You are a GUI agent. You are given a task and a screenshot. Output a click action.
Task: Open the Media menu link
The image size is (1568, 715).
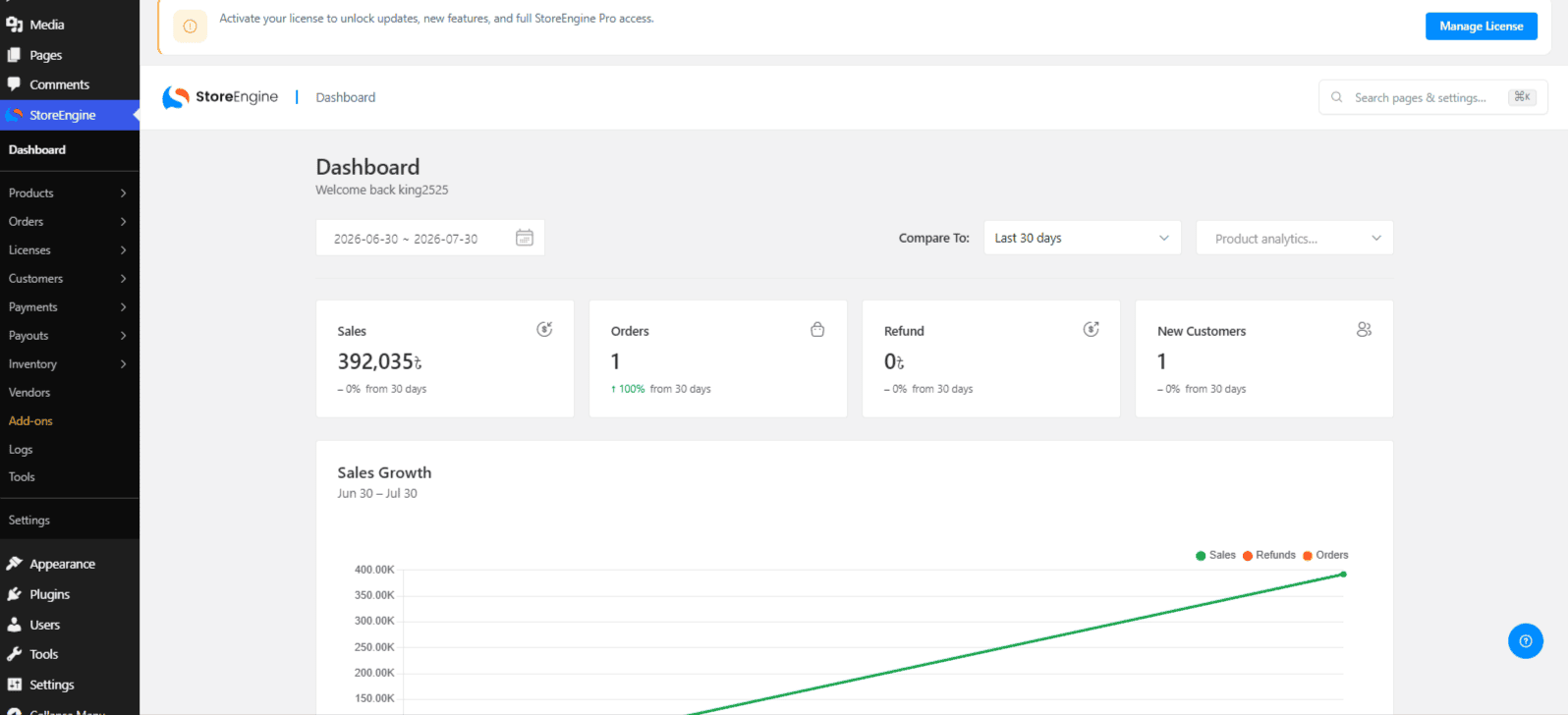click(x=46, y=25)
